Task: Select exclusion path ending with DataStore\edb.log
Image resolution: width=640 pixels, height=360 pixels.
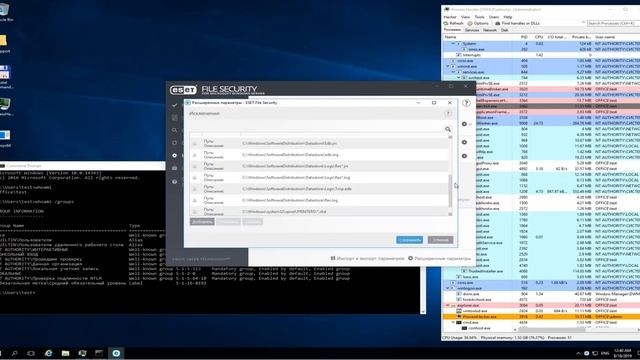Action: 318,155
